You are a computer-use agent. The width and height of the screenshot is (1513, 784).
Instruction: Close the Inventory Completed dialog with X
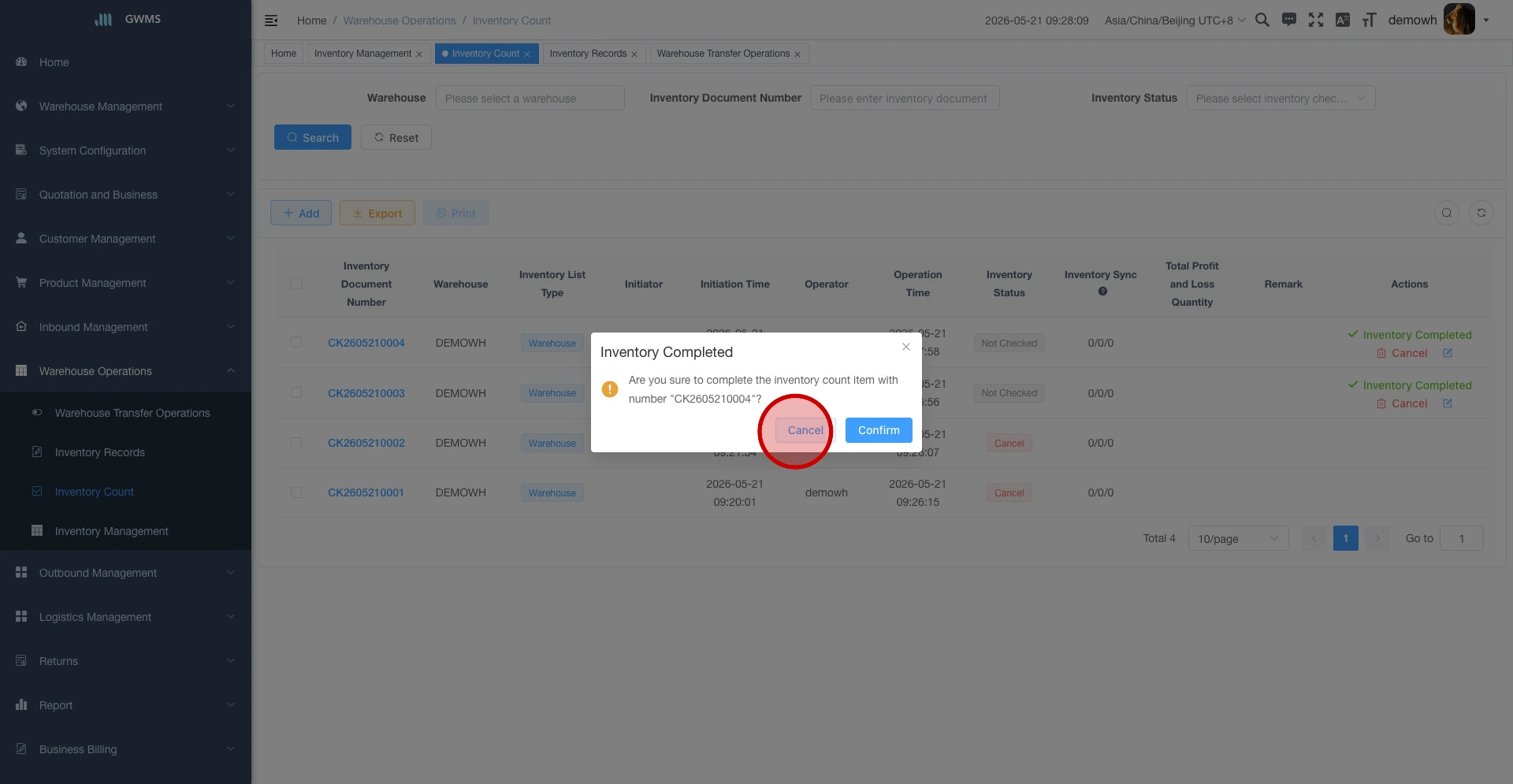coord(906,347)
